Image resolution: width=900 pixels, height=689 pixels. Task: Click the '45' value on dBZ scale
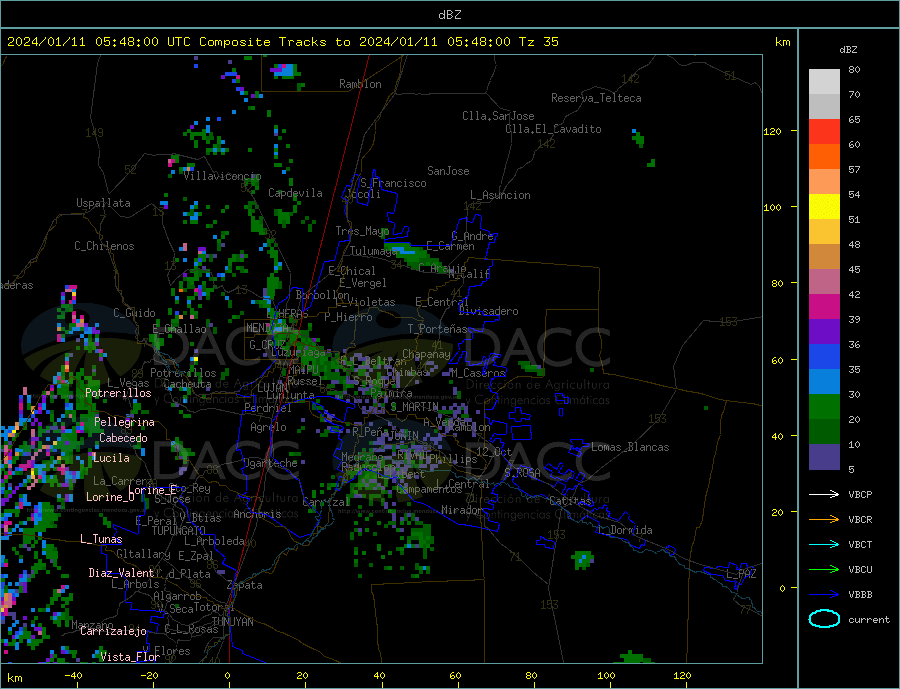pos(854,269)
